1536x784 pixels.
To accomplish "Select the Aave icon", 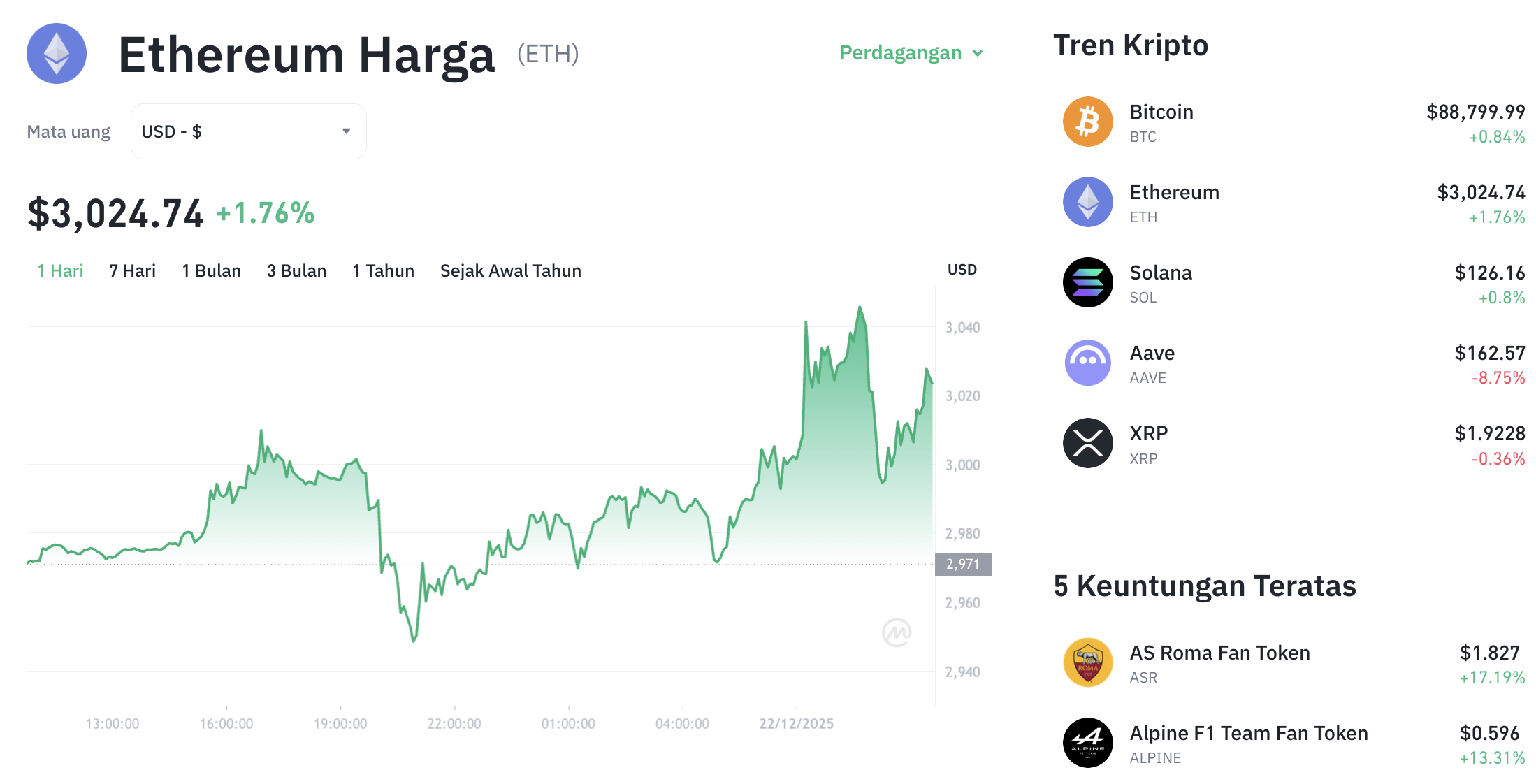I will 1087,363.
